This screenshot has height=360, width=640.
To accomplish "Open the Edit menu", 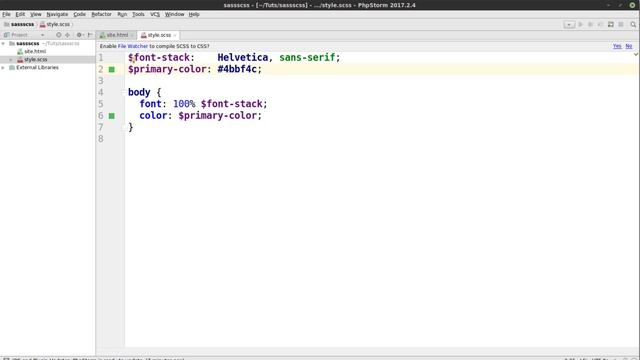I will (20, 14).
